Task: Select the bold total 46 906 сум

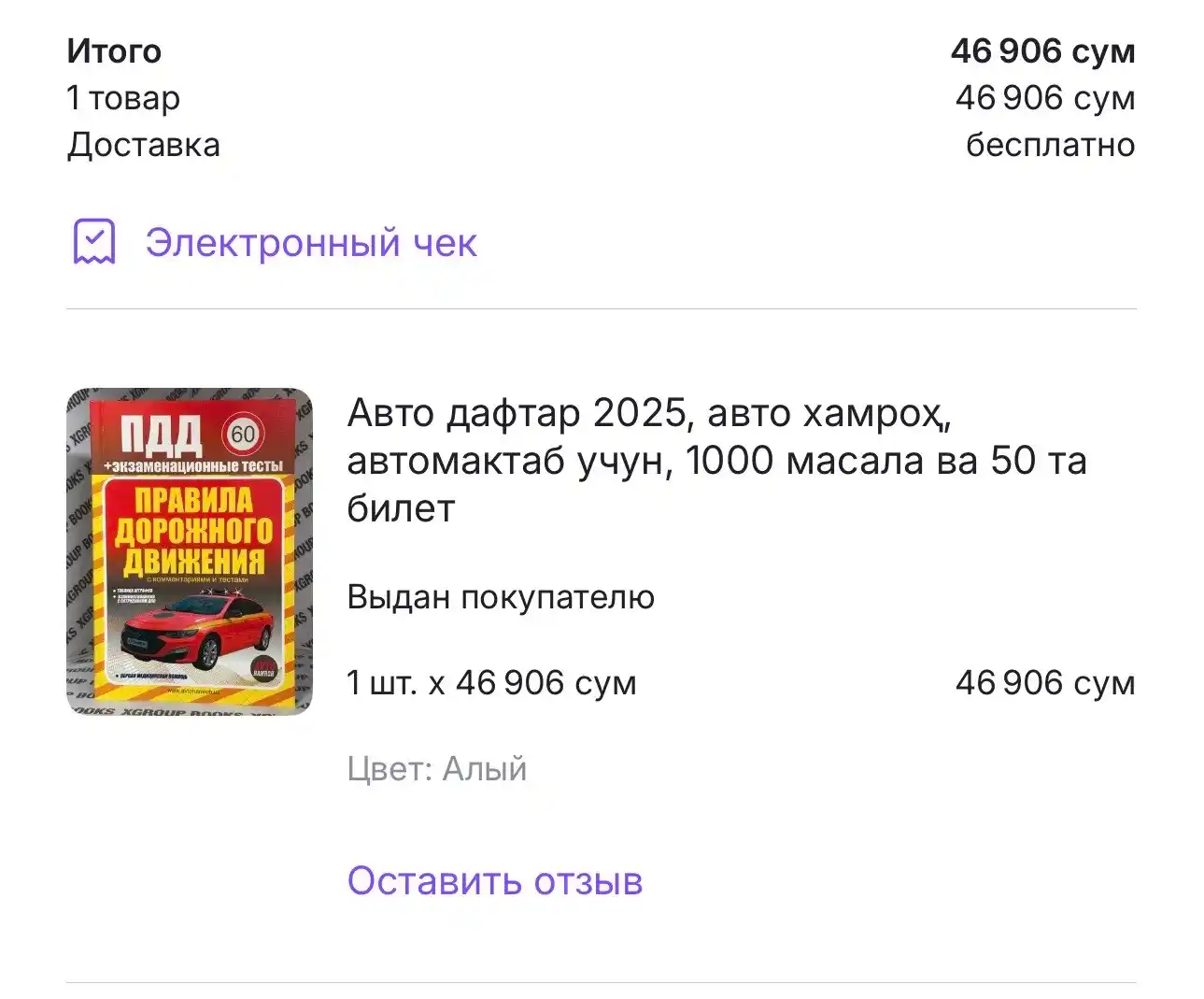Action: [x=1043, y=51]
